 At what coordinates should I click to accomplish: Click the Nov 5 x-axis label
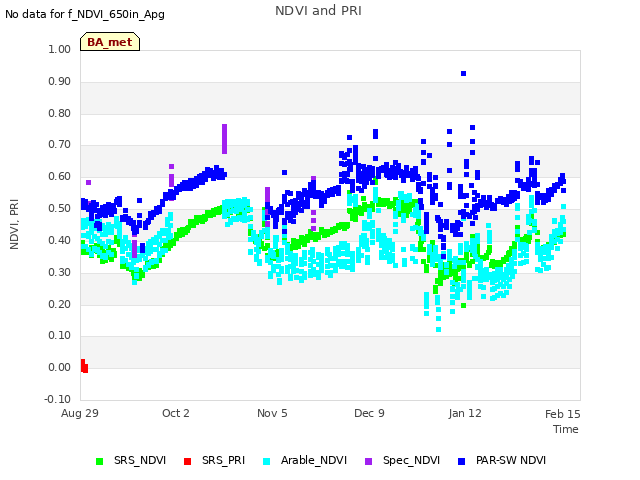coord(272,413)
